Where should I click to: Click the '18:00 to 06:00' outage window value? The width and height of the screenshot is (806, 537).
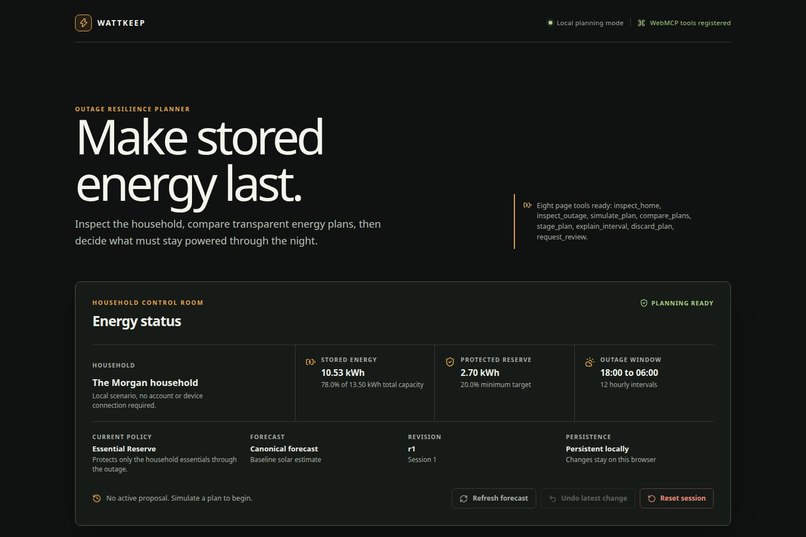[x=629, y=373]
